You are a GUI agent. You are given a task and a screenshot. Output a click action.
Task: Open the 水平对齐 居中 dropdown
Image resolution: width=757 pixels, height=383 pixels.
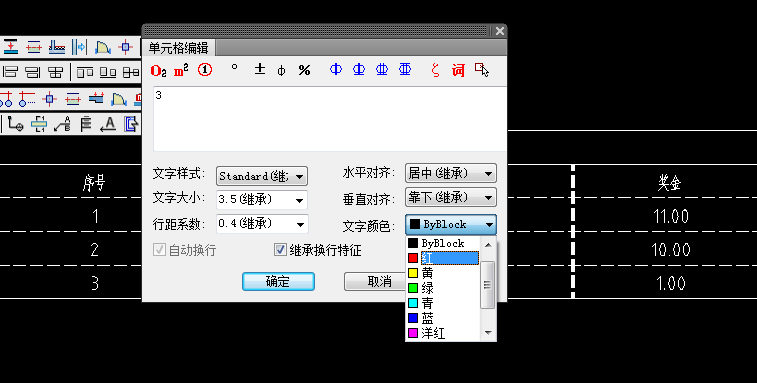tap(451, 173)
